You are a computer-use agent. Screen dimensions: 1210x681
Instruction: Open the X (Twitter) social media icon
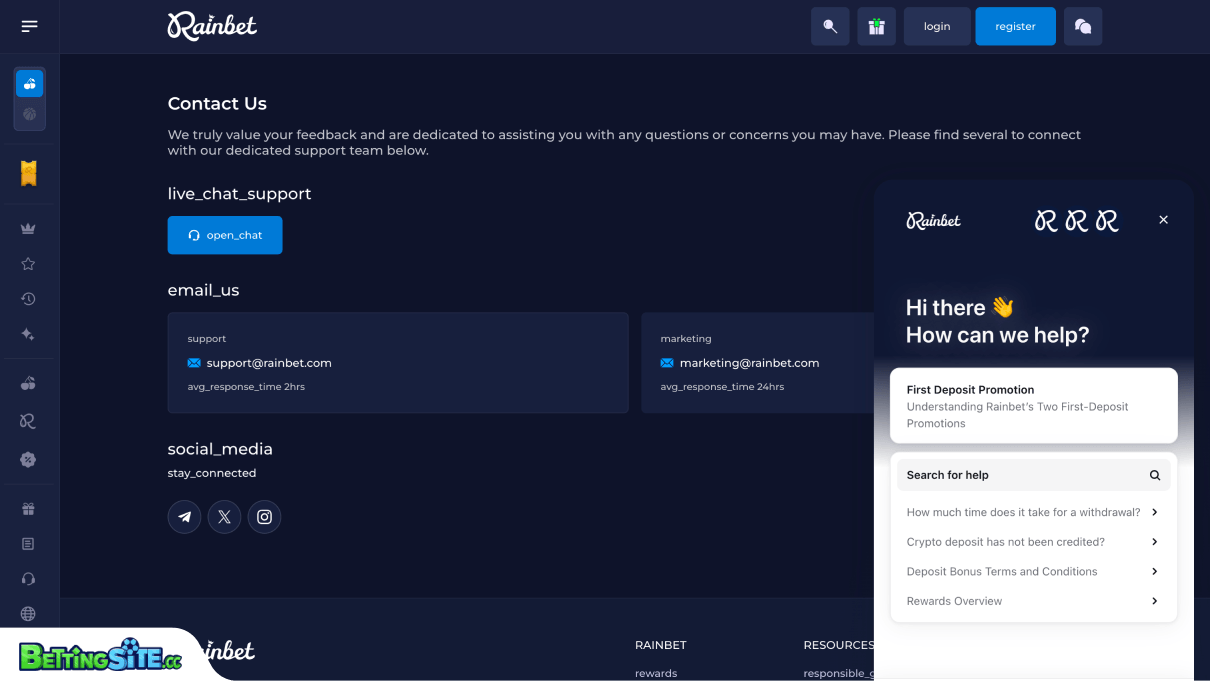pyautogui.click(x=224, y=517)
